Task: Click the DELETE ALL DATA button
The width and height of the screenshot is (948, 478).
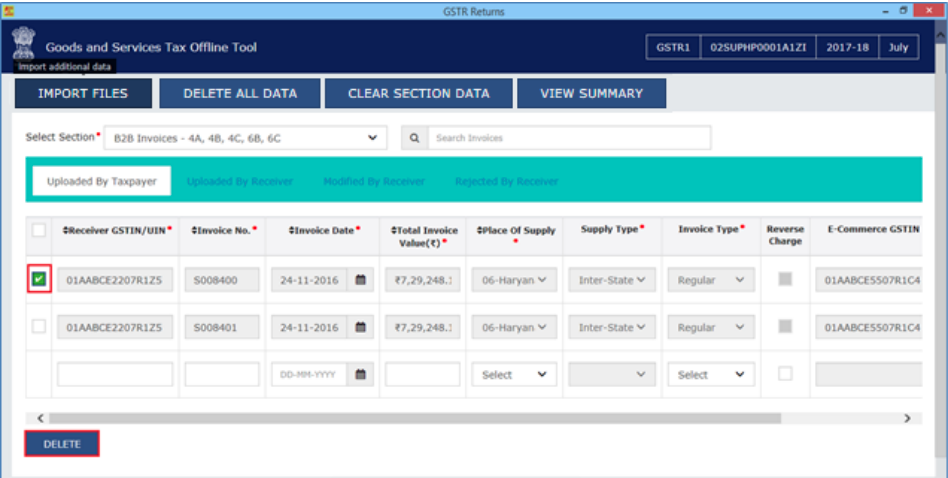Action: tap(240, 93)
